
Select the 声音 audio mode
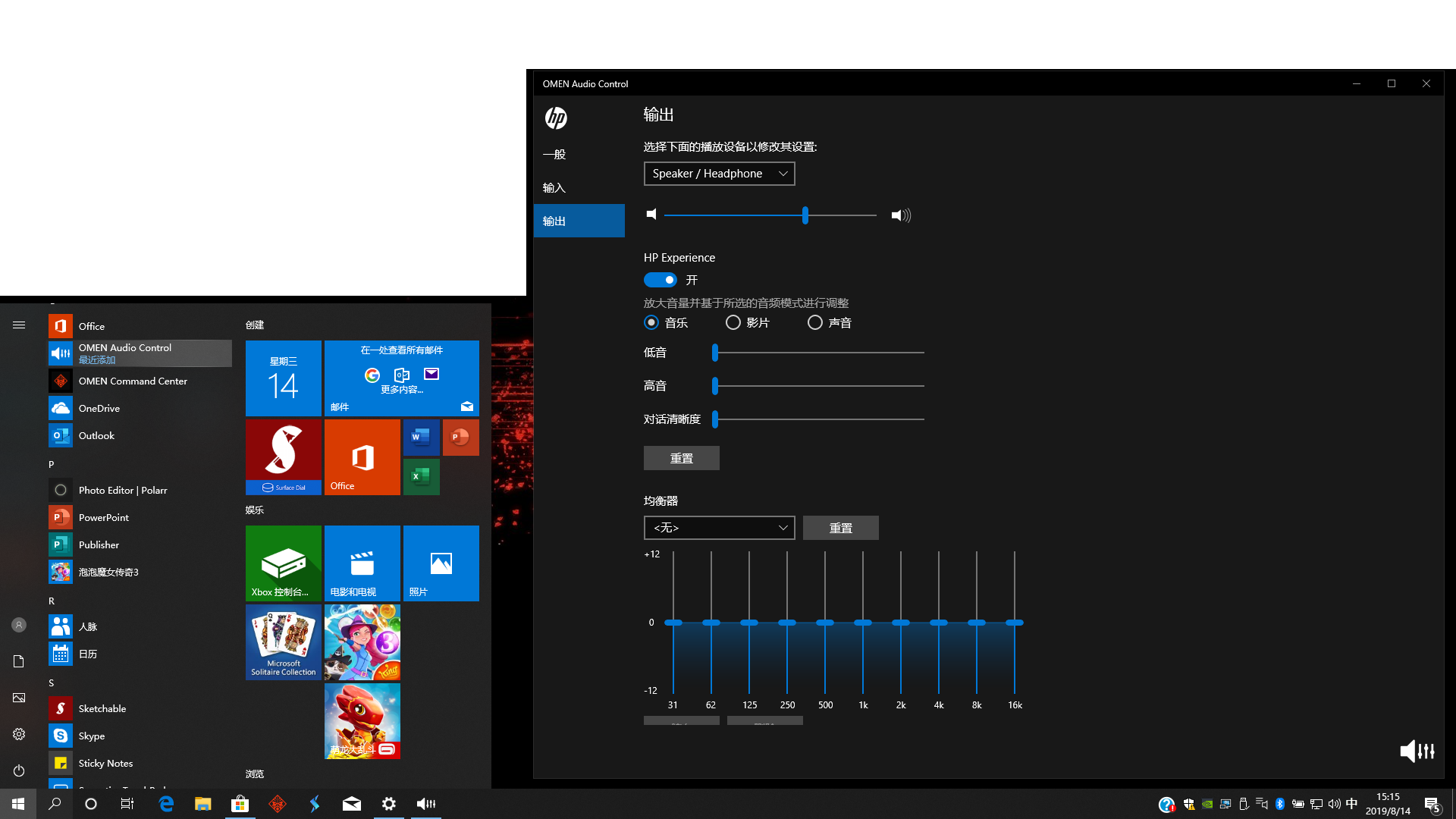pyautogui.click(x=815, y=322)
